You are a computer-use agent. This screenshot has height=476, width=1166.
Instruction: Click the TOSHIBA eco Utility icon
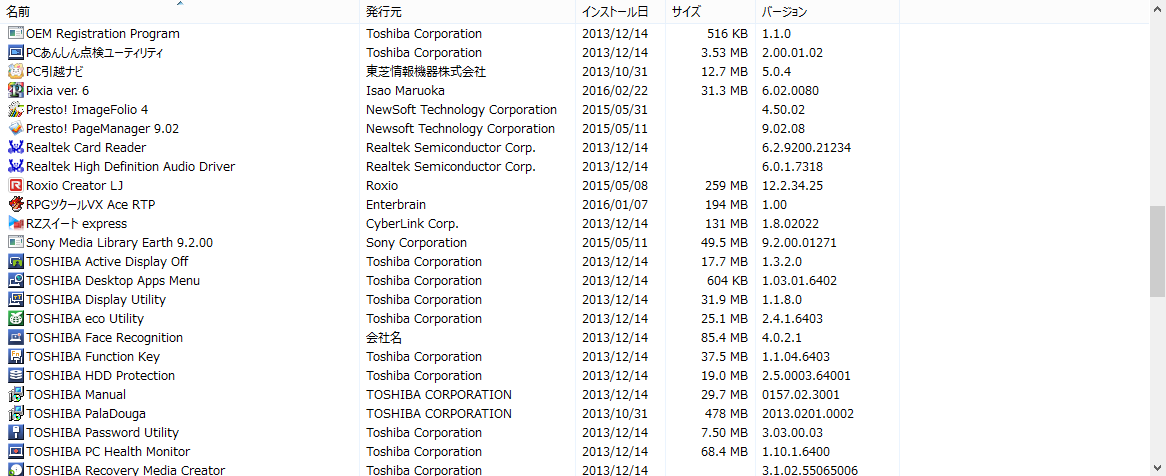15,318
